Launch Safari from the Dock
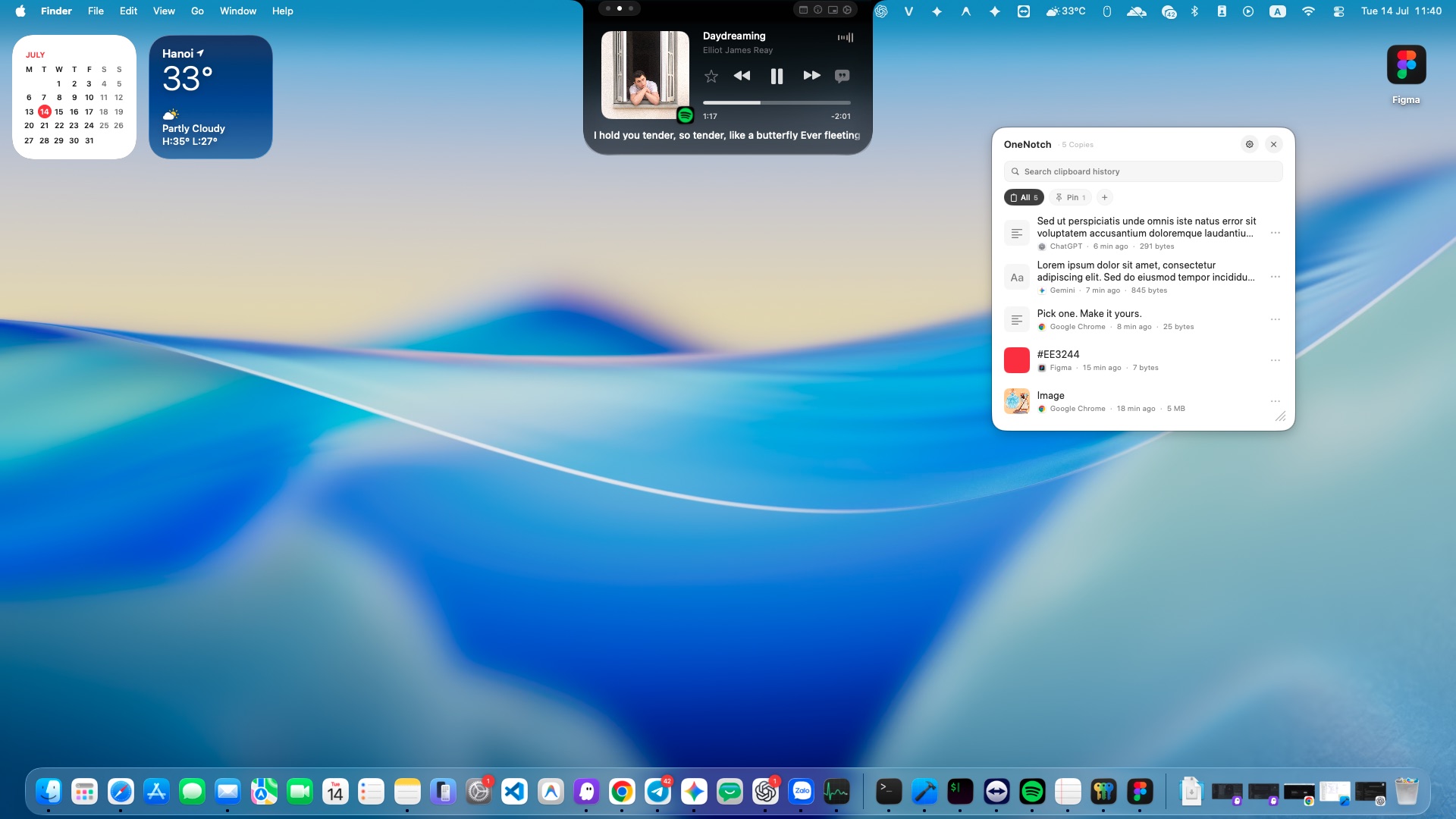1456x819 pixels. tap(121, 792)
